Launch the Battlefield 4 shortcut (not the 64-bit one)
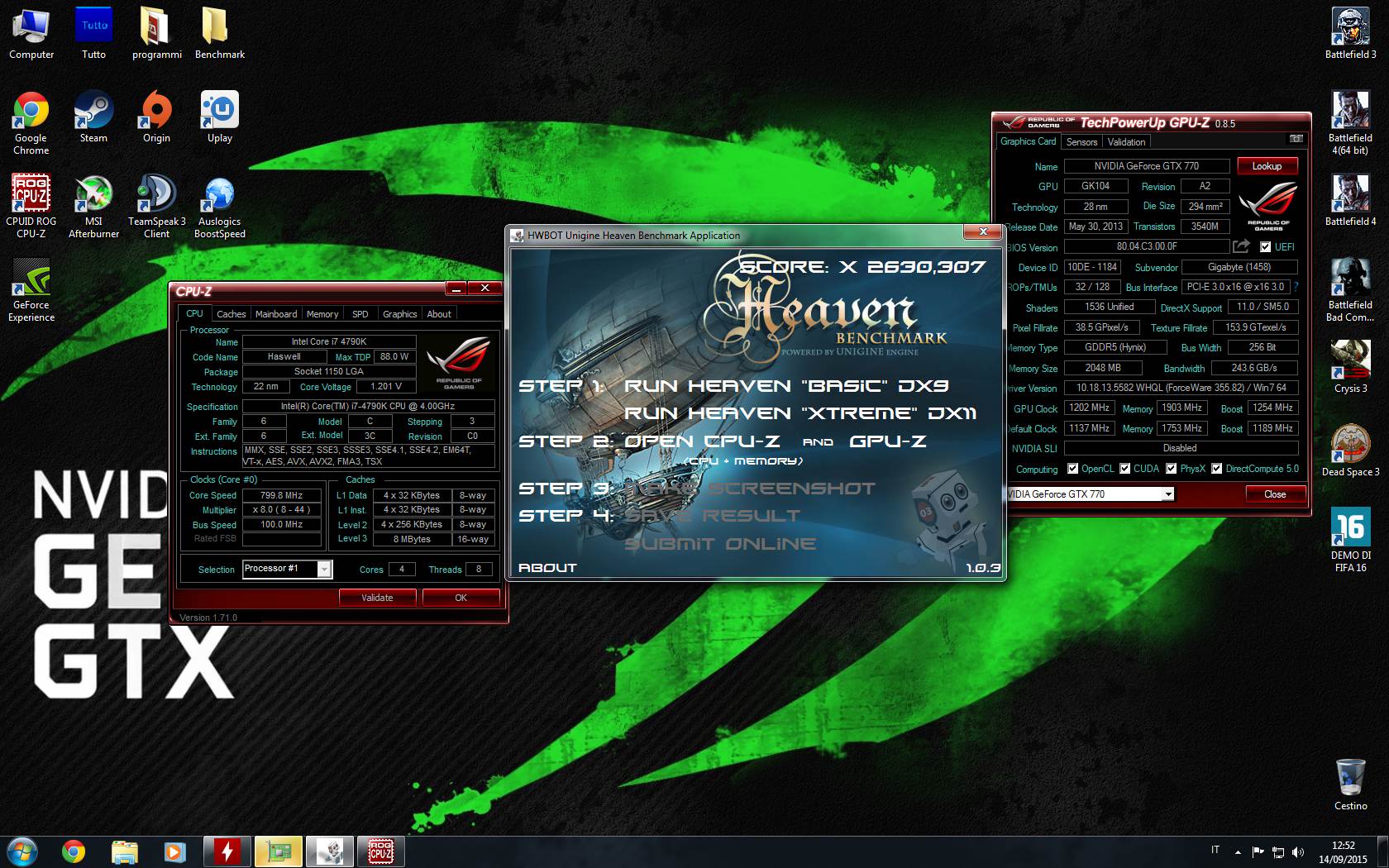1389x868 pixels. 1350,201
